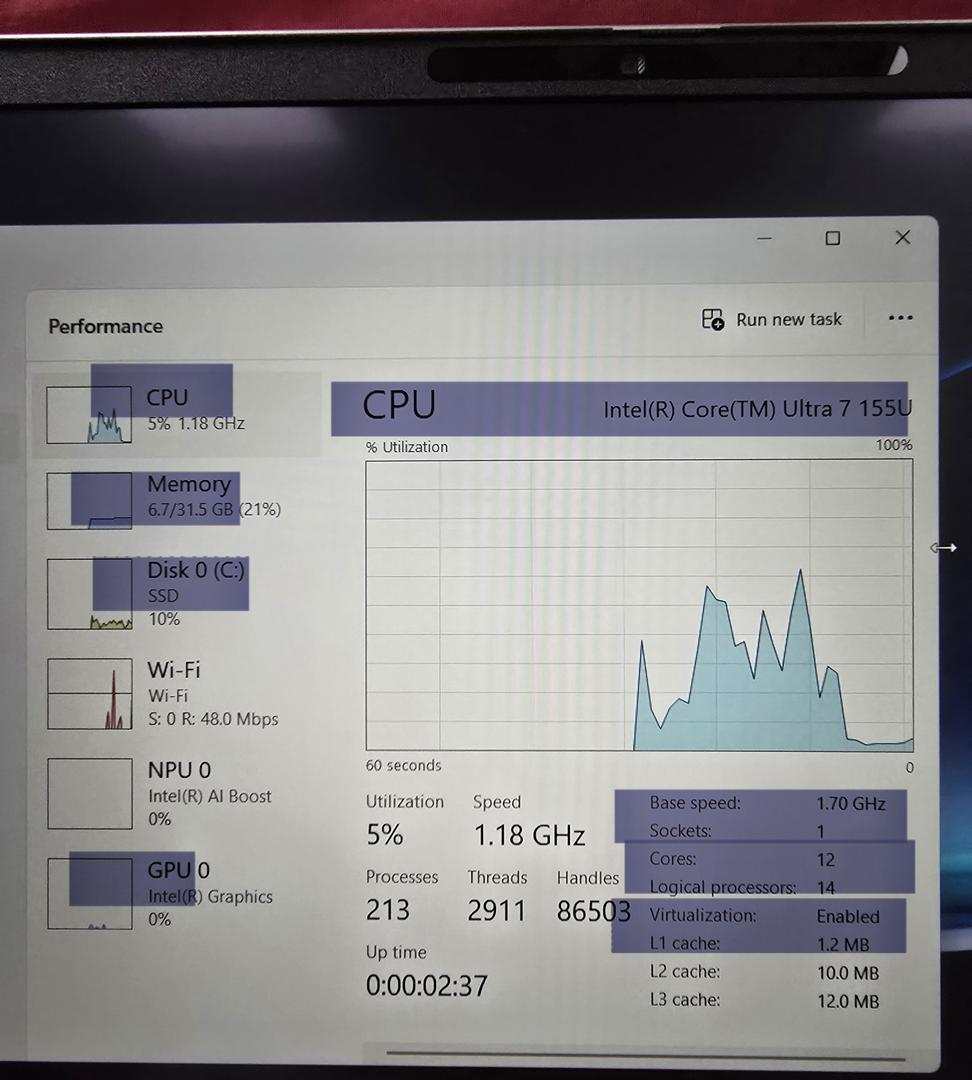This screenshot has height=1080, width=972.
Task: Click the 6.7/31.5 GB (21%) memory text
Action: [214, 510]
